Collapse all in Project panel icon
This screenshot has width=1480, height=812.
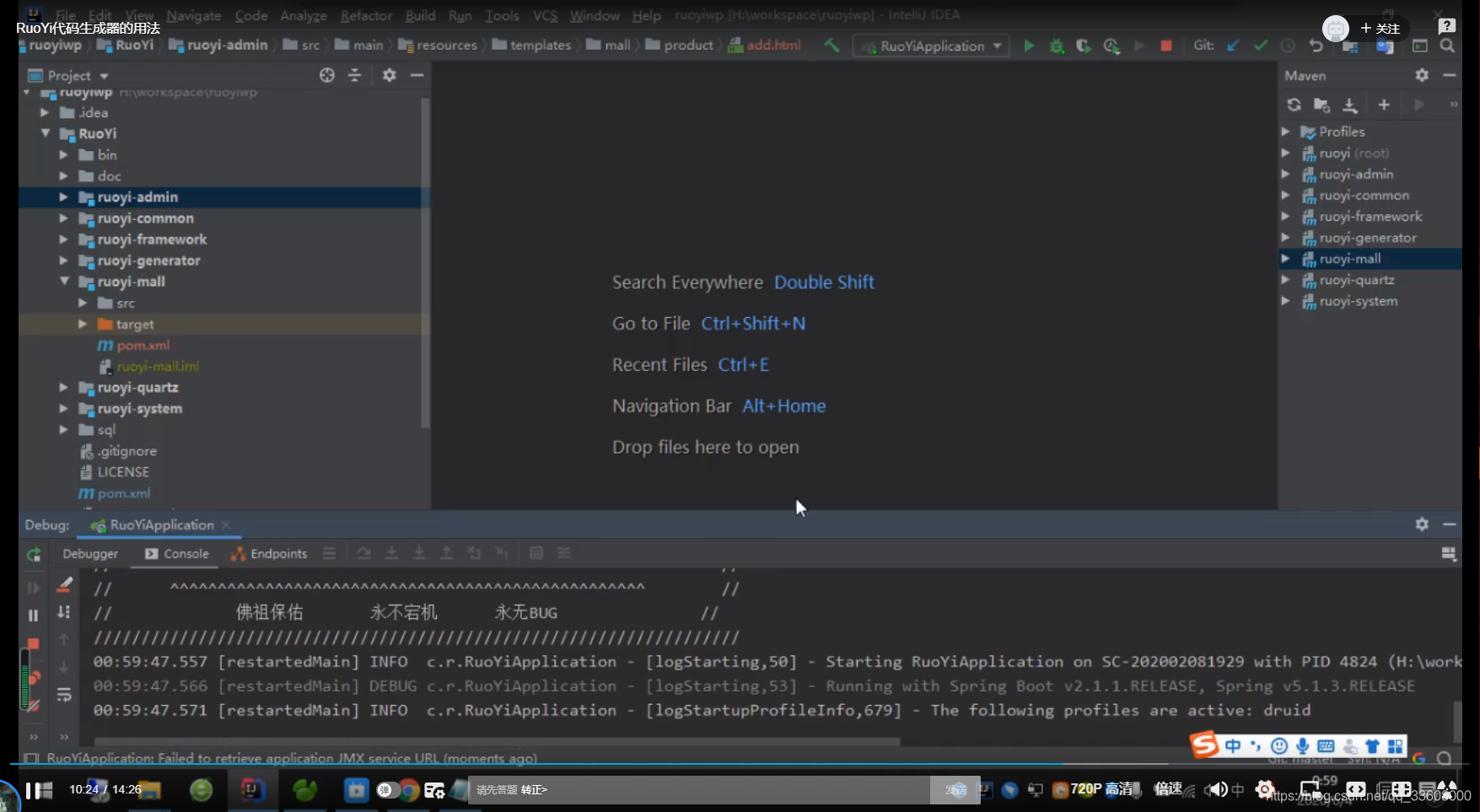[355, 75]
